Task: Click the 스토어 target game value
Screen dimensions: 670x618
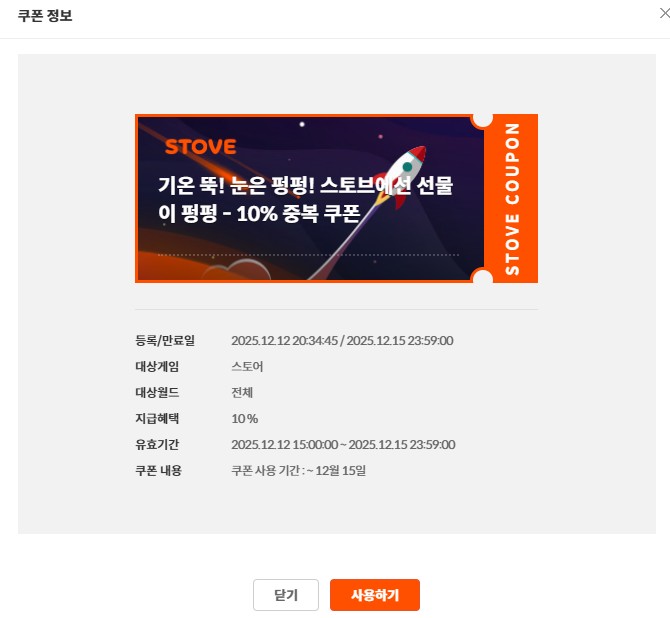Action: pyautogui.click(x=247, y=366)
